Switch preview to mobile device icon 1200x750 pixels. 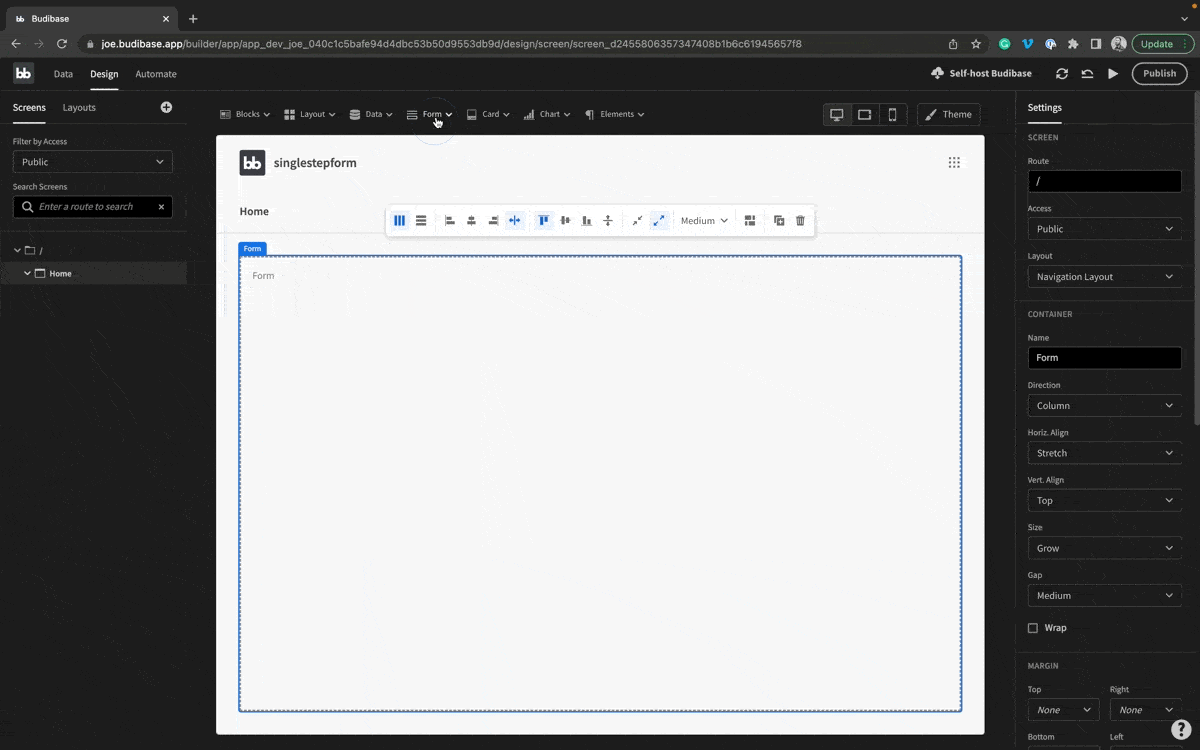tap(892, 114)
